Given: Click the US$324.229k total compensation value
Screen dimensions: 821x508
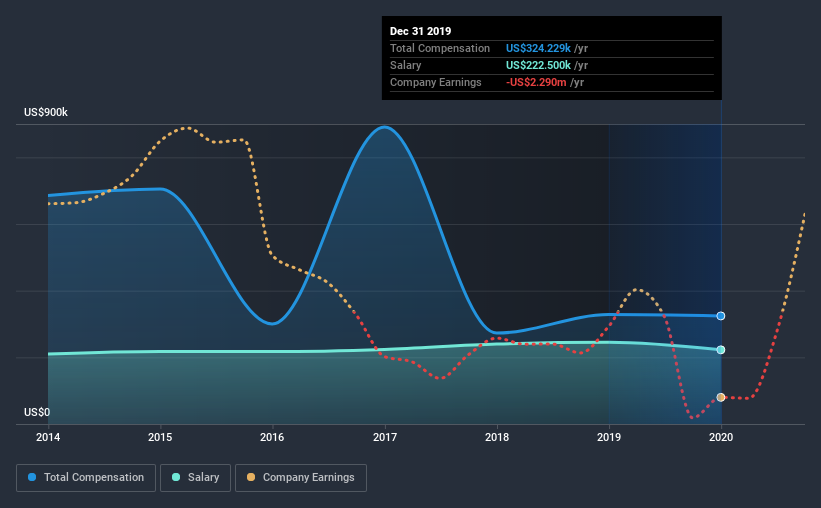Looking at the screenshot, I should (x=538, y=49).
